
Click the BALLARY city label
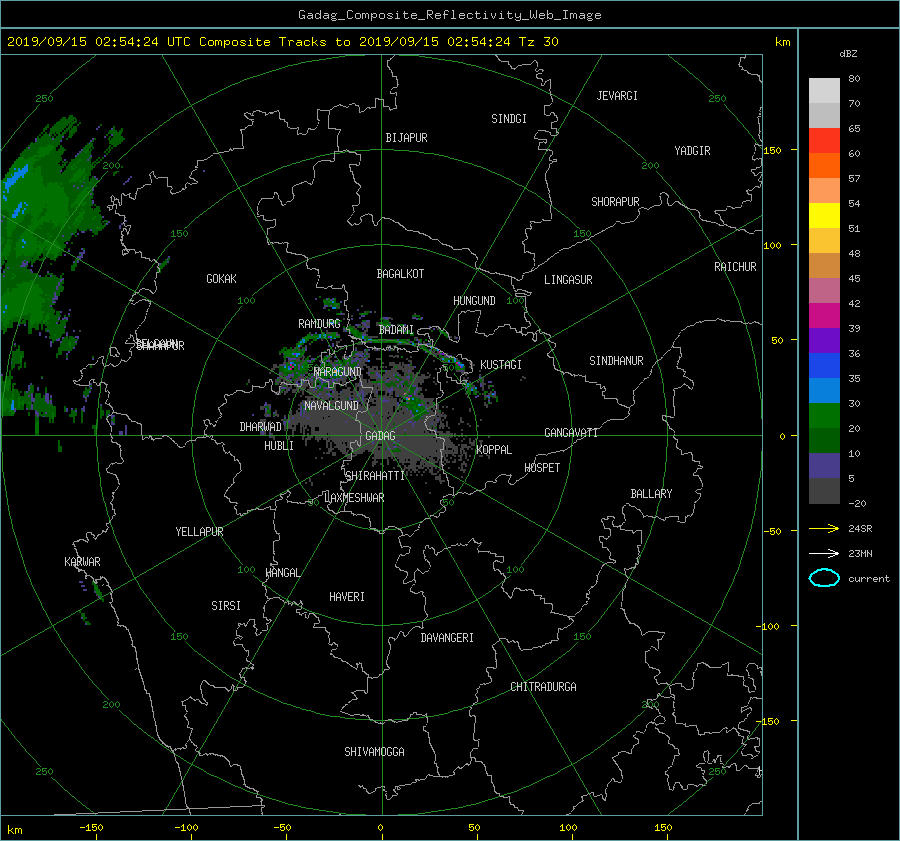[x=651, y=494]
